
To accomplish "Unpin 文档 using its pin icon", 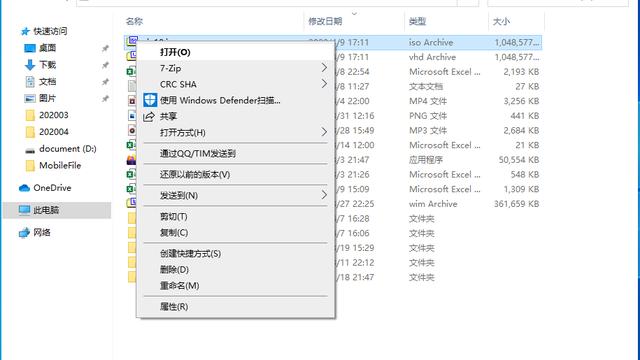I will pyautogui.click(x=105, y=82).
